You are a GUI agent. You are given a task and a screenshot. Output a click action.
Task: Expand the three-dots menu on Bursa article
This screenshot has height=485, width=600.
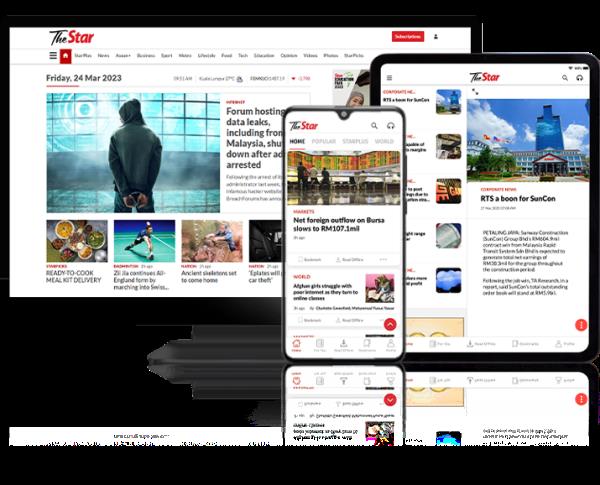(384, 260)
